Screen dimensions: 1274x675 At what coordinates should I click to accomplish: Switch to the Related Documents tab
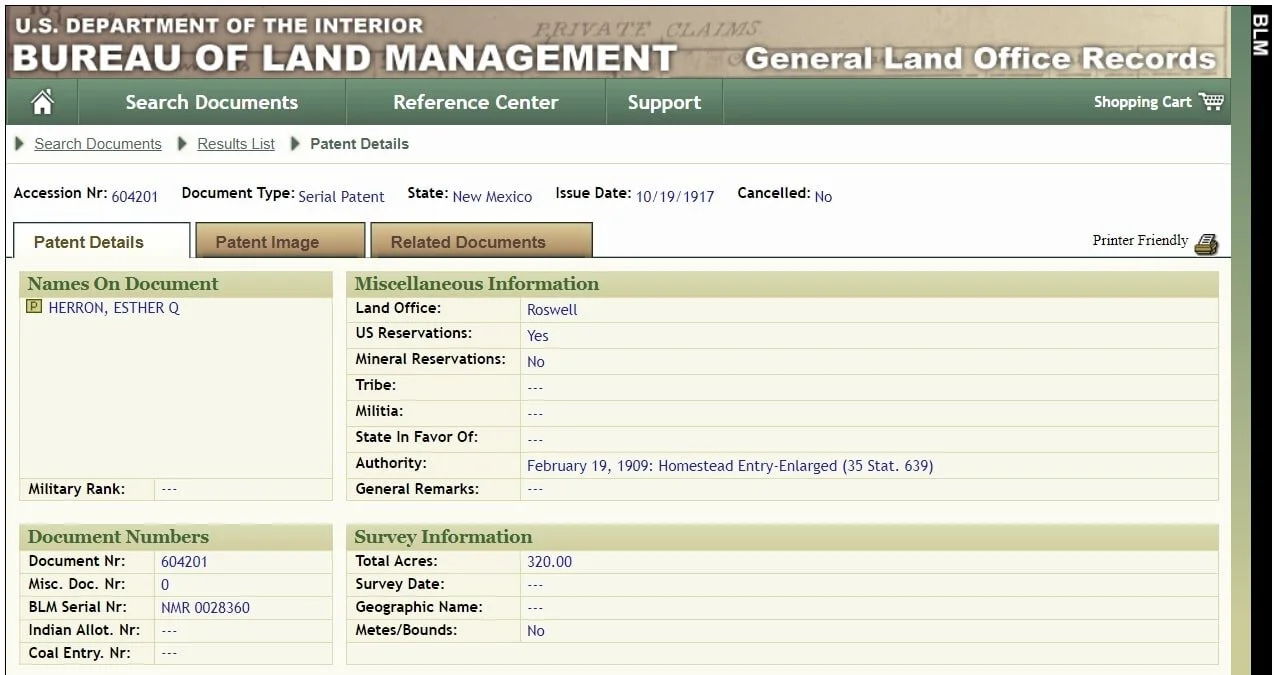[x=468, y=241]
